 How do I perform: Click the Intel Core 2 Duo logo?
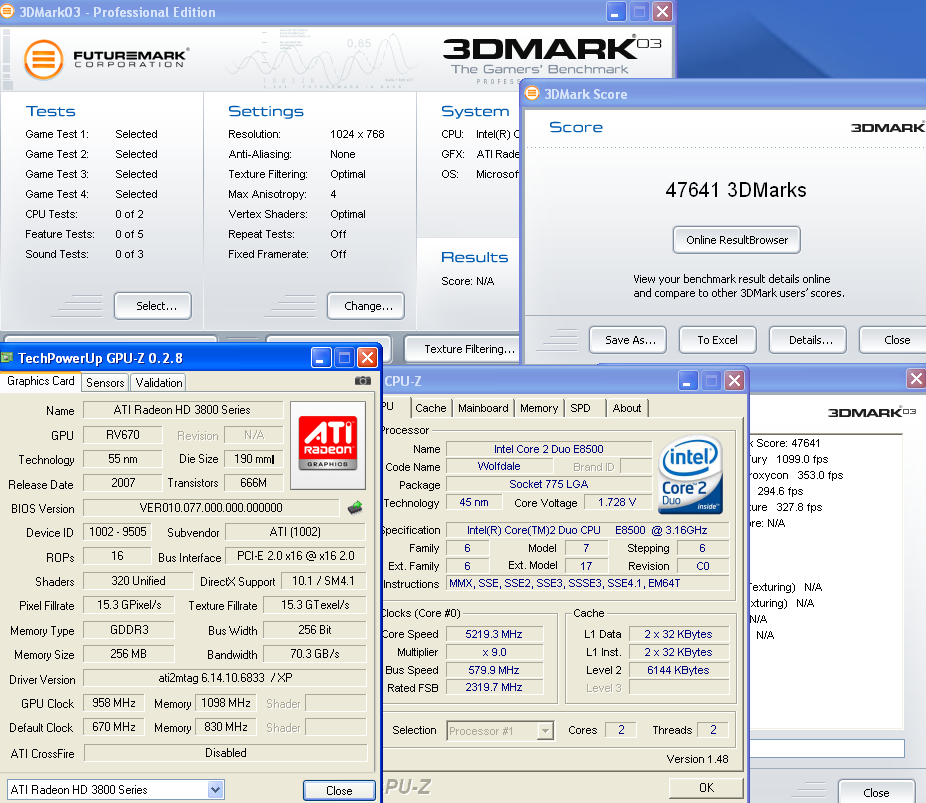pos(690,474)
